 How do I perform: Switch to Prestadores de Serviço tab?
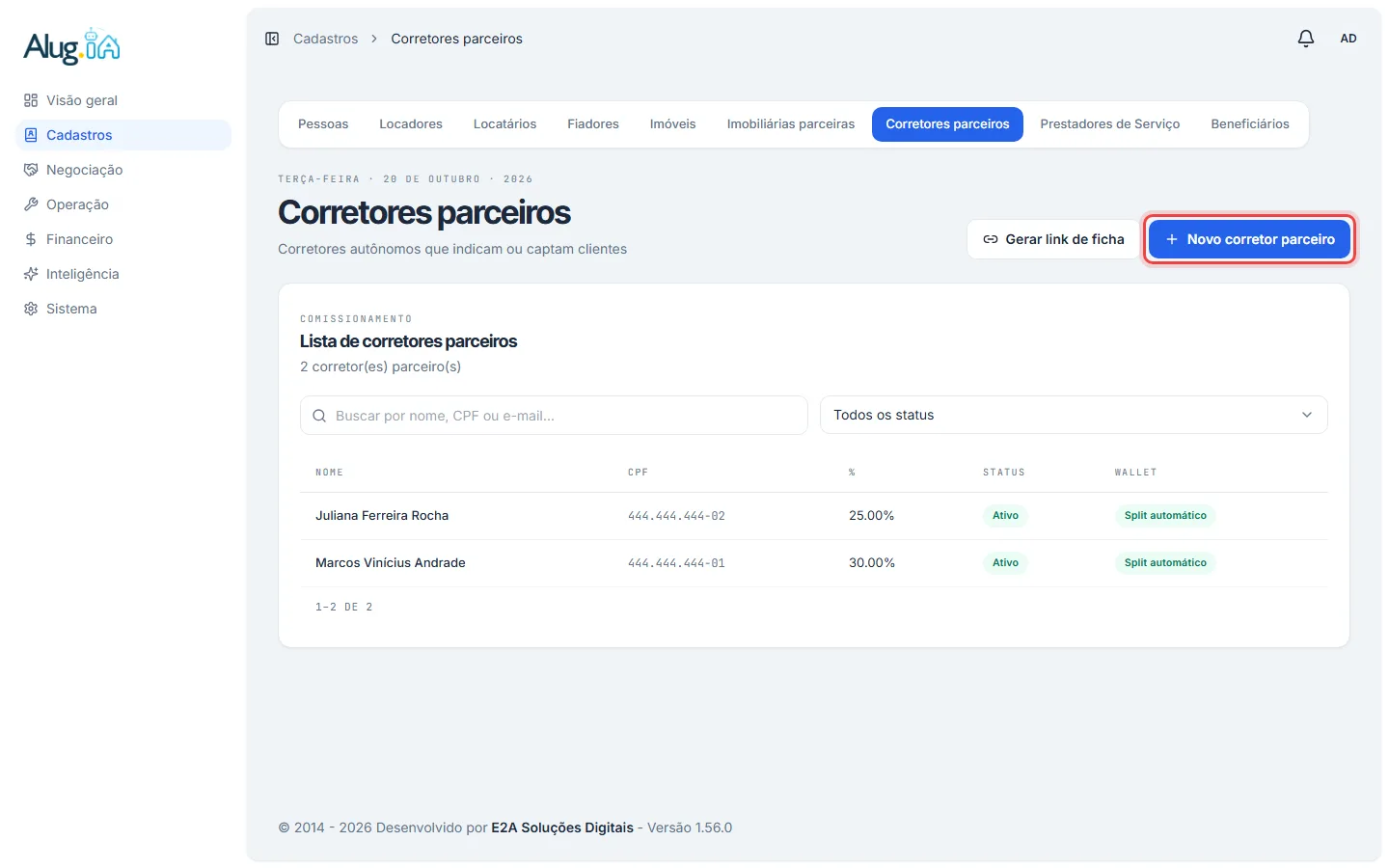click(x=1110, y=124)
